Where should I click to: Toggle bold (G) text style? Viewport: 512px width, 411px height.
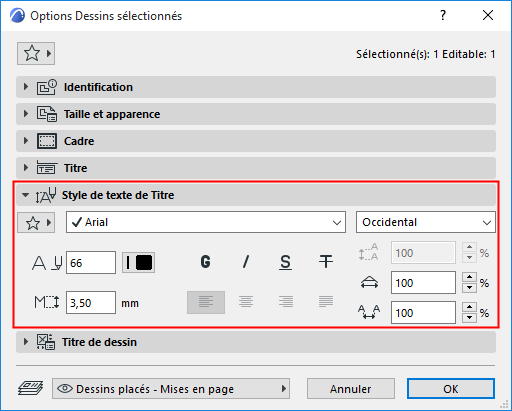click(x=206, y=262)
